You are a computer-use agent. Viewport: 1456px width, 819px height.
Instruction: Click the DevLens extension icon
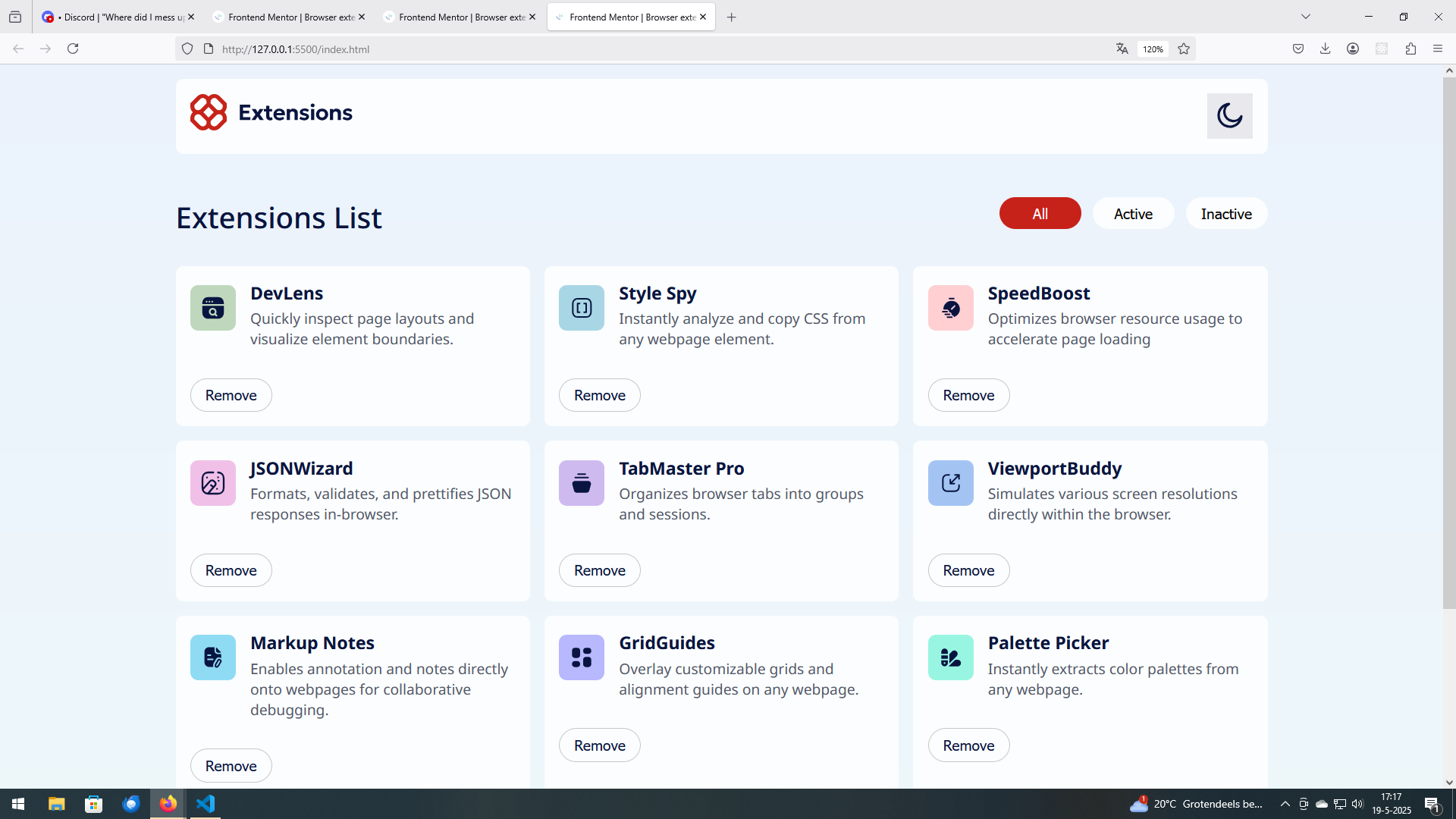coord(212,308)
